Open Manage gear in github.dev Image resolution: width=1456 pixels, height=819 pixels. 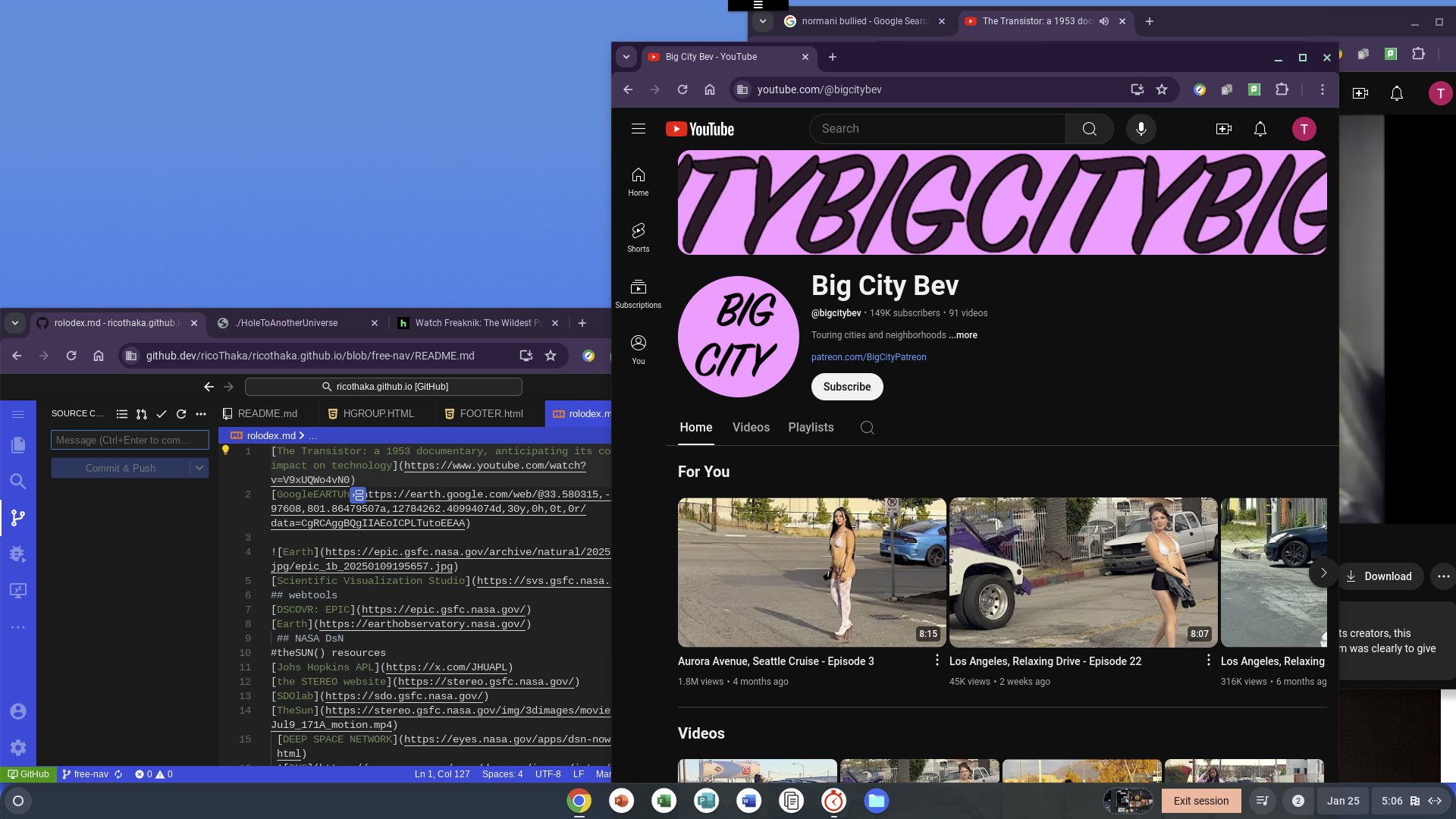click(18, 748)
